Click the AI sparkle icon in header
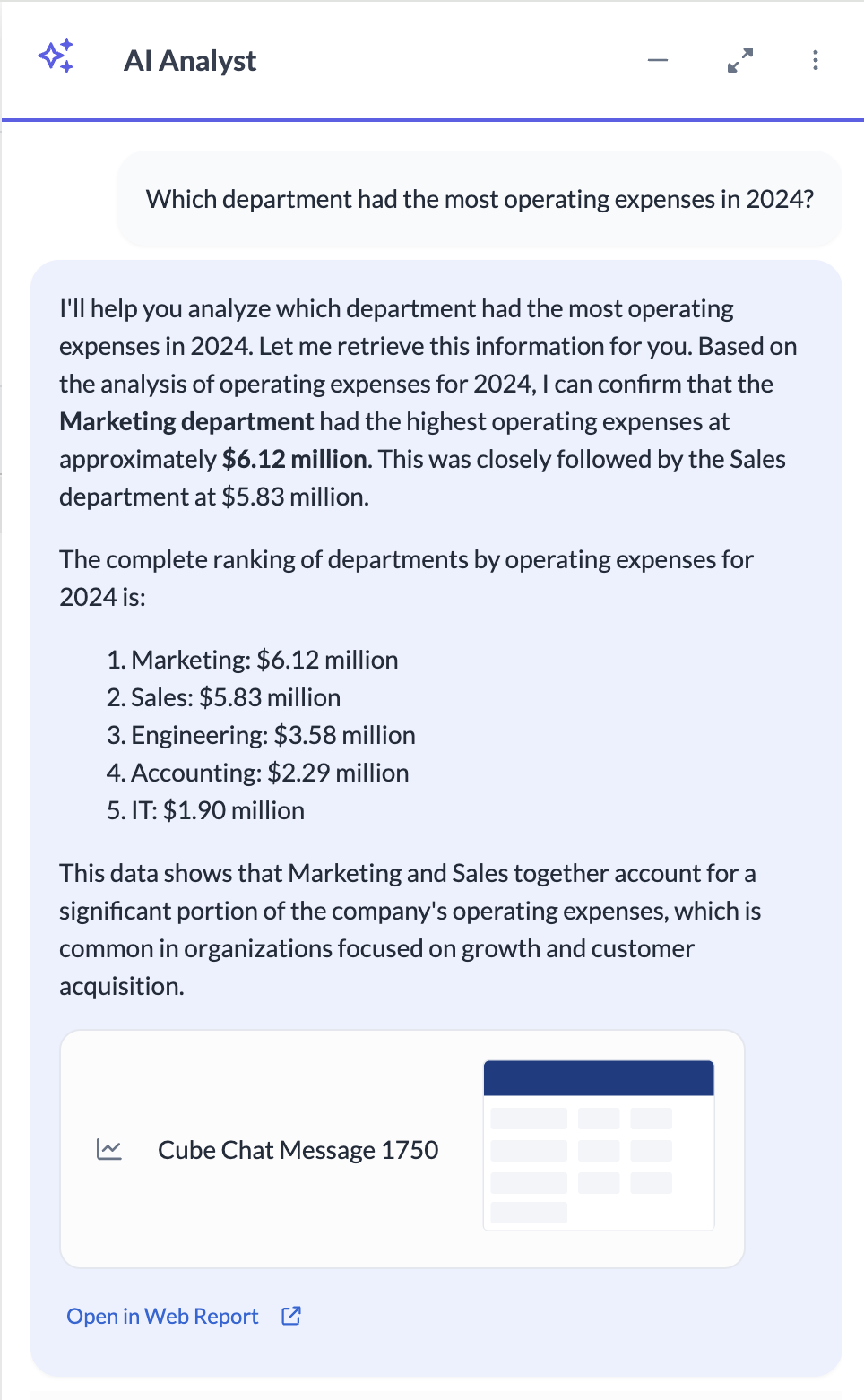 56,57
